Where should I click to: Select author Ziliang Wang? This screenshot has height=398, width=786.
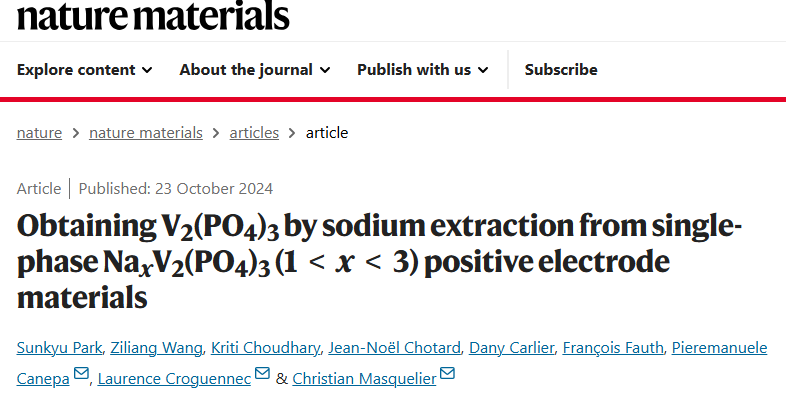point(156,347)
